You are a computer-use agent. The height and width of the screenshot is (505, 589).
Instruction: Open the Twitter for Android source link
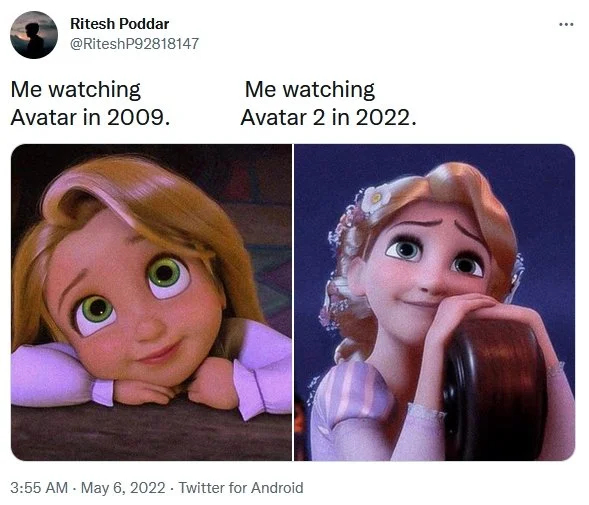(241, 488)
